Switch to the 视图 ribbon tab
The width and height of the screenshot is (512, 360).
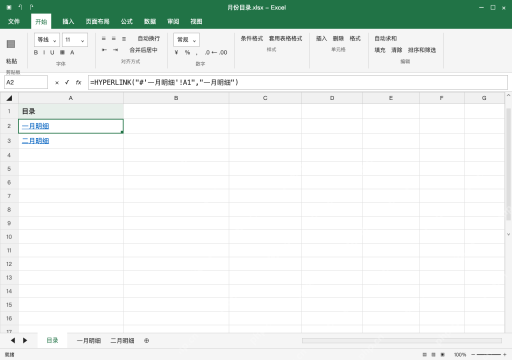point(196,21)
